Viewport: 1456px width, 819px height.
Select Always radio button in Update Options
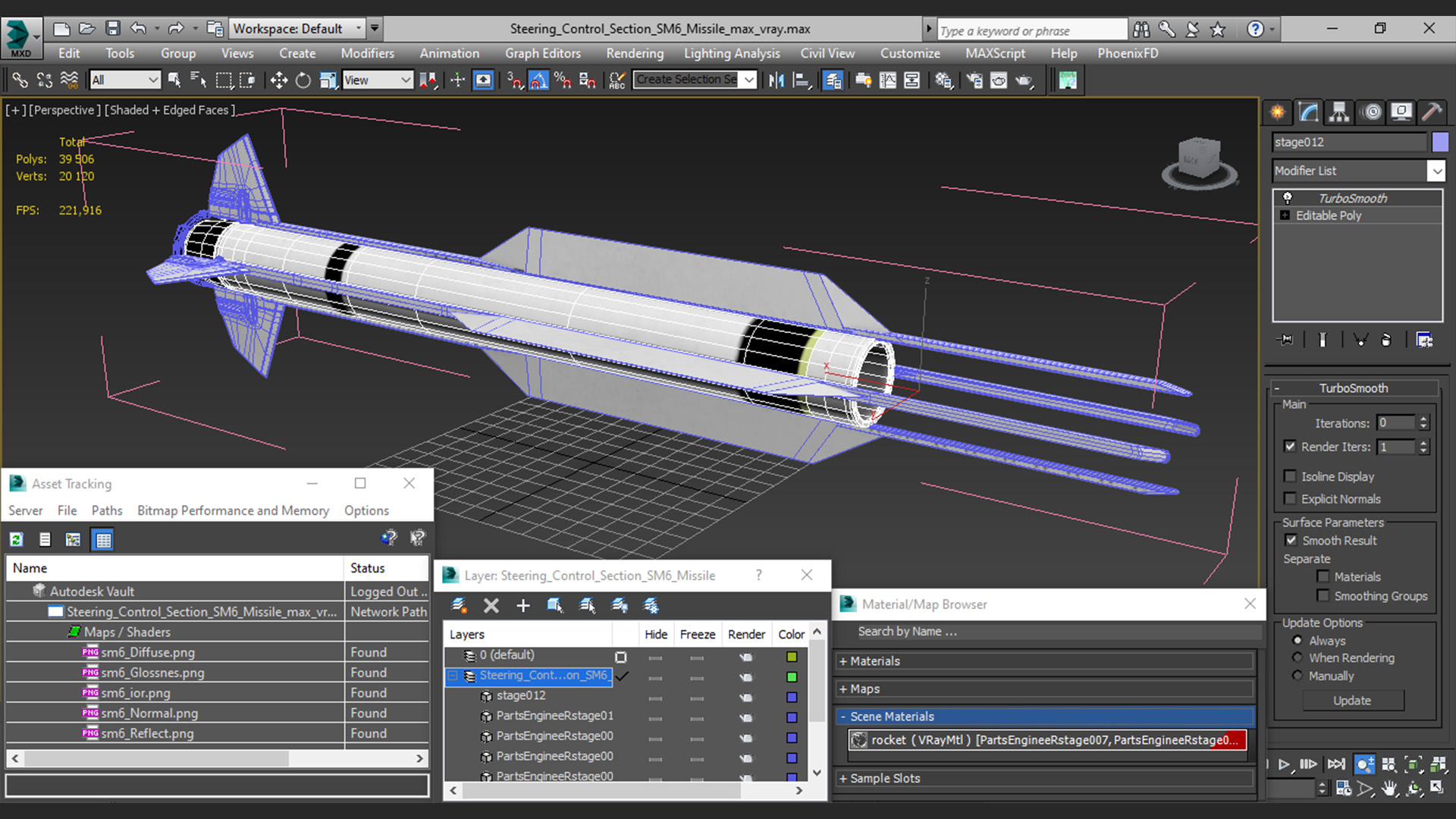coord(1297,640)
